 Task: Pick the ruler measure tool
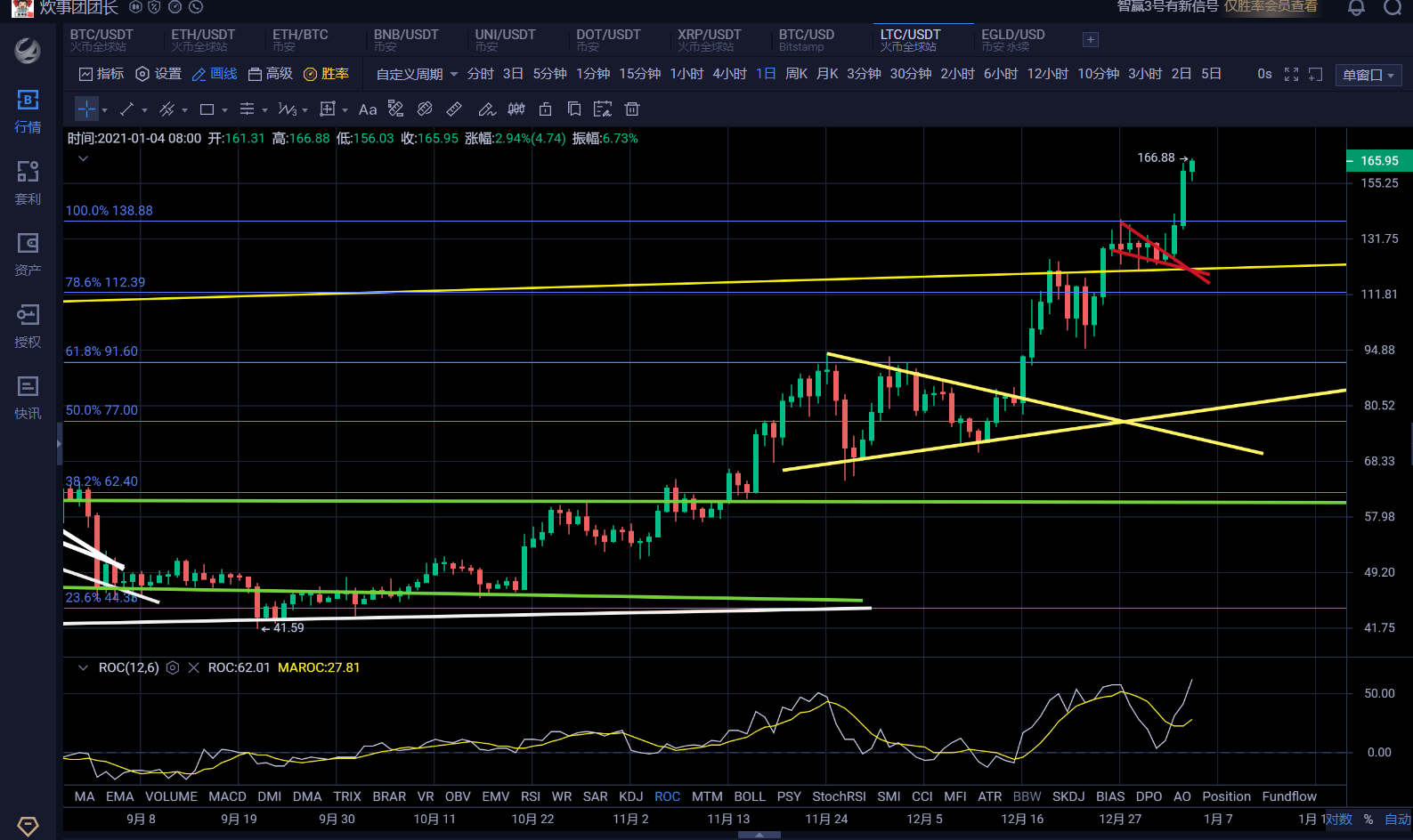pos(454,109)
